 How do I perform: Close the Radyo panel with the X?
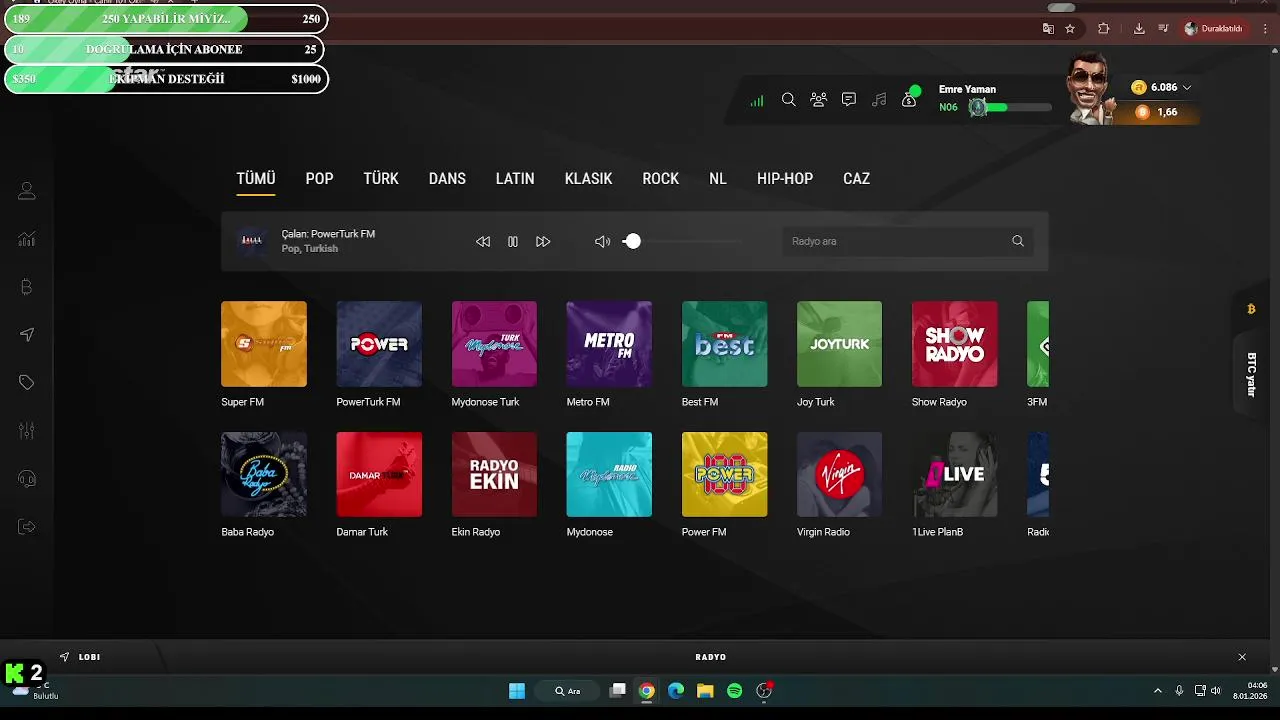pyautogui.click(x=1242, y=657)
